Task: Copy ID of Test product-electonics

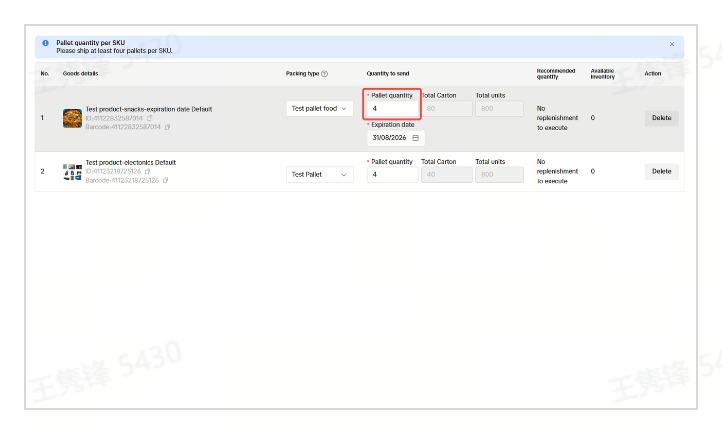Action: pyautogui.click(x=147, y=171)
